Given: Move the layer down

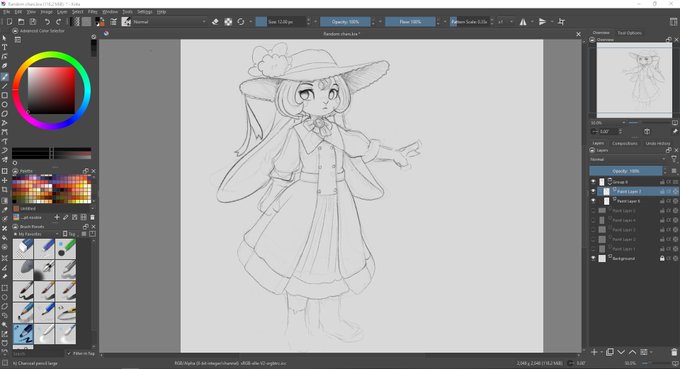Looking at the screenshot, I should [x=621, y=352].
